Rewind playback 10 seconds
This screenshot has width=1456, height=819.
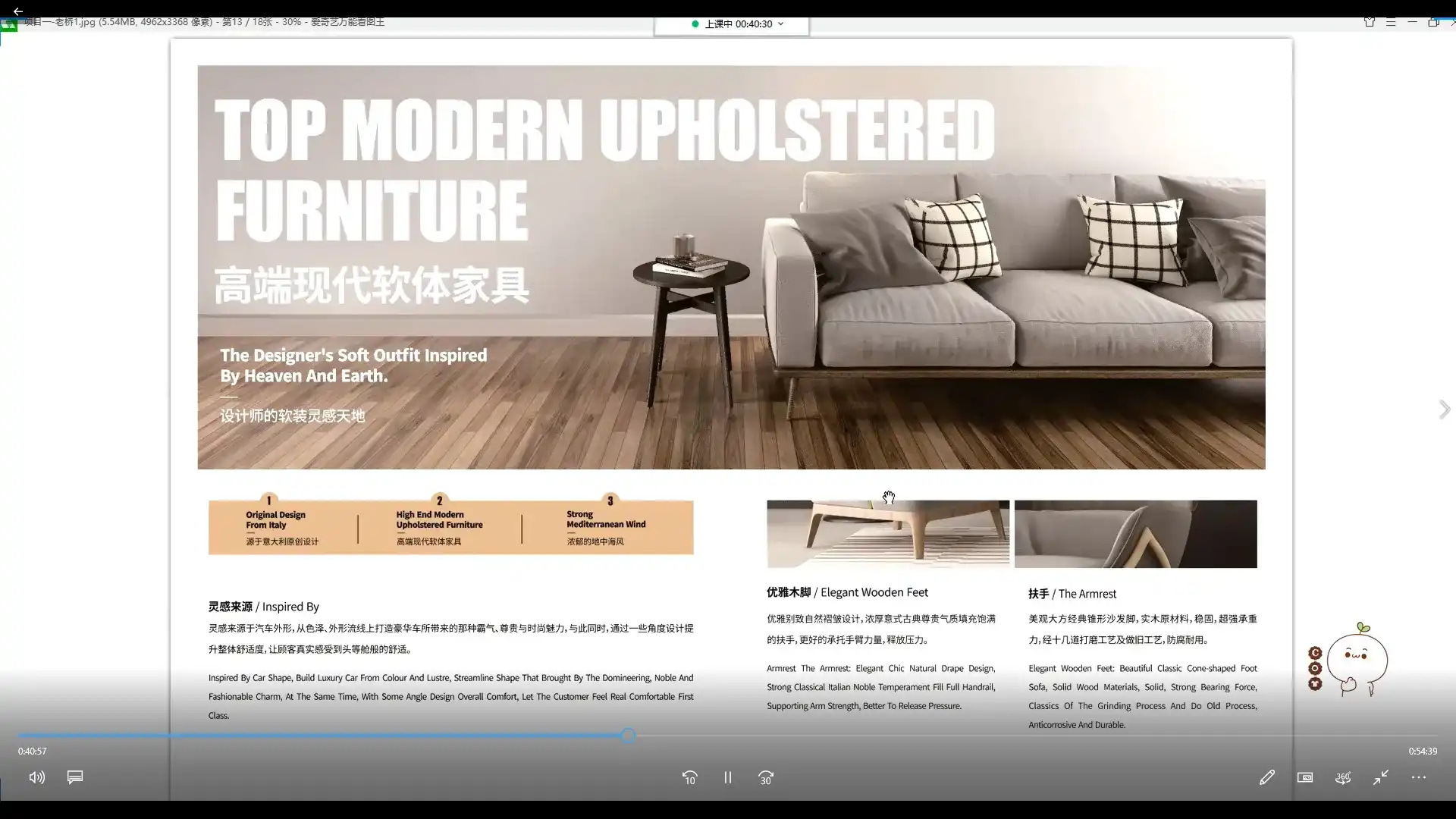(x=689, y=777)
